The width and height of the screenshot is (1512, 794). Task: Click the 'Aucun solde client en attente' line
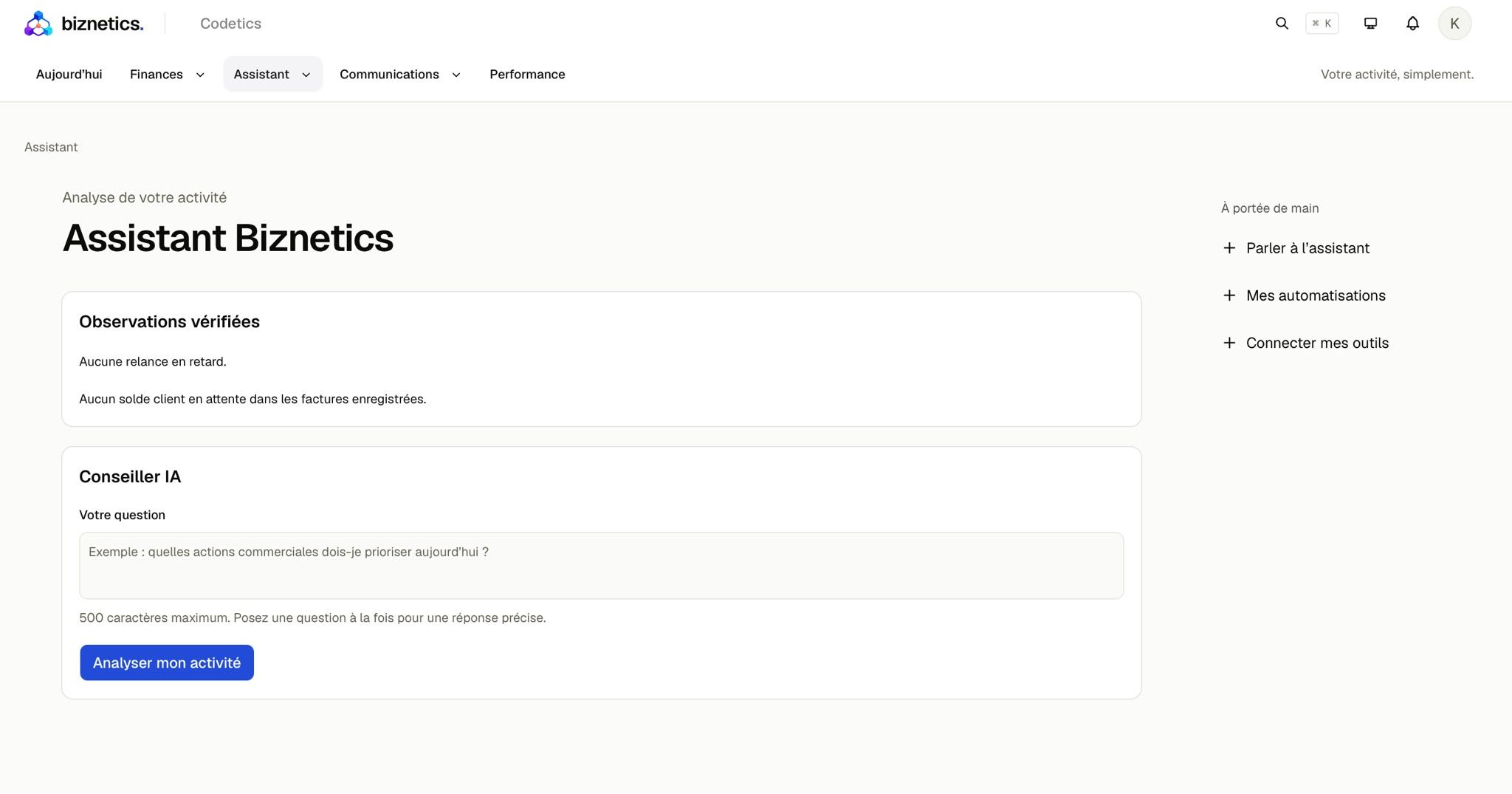[x=252, y=399]
